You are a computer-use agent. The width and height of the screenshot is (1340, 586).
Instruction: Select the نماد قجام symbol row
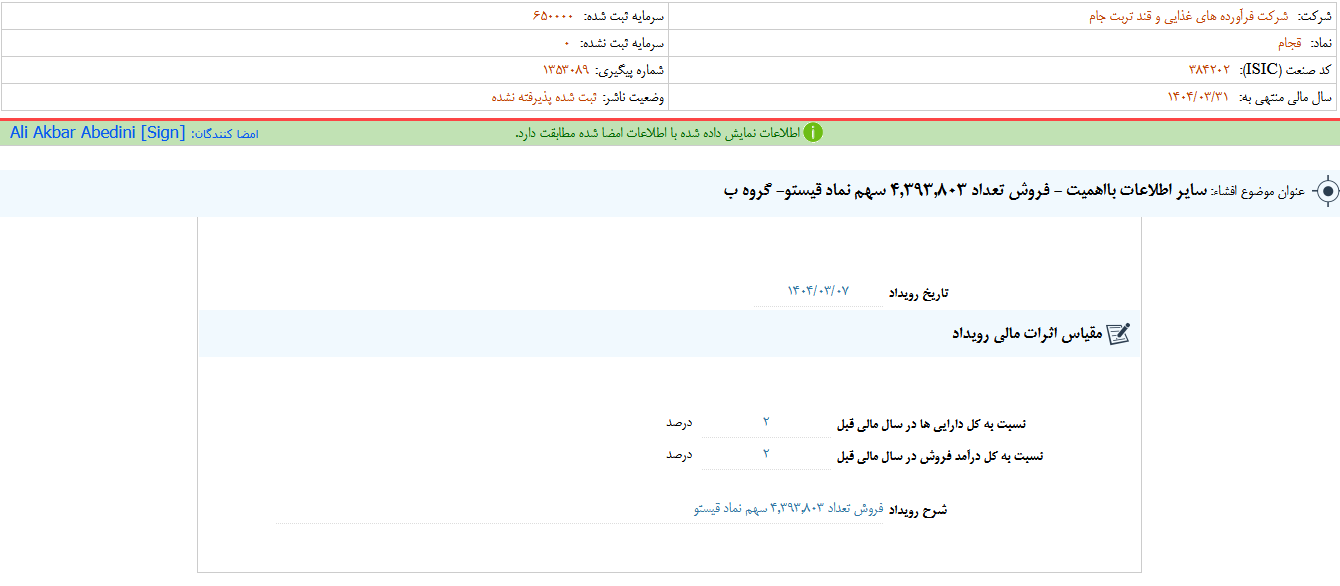point(1288,43)
